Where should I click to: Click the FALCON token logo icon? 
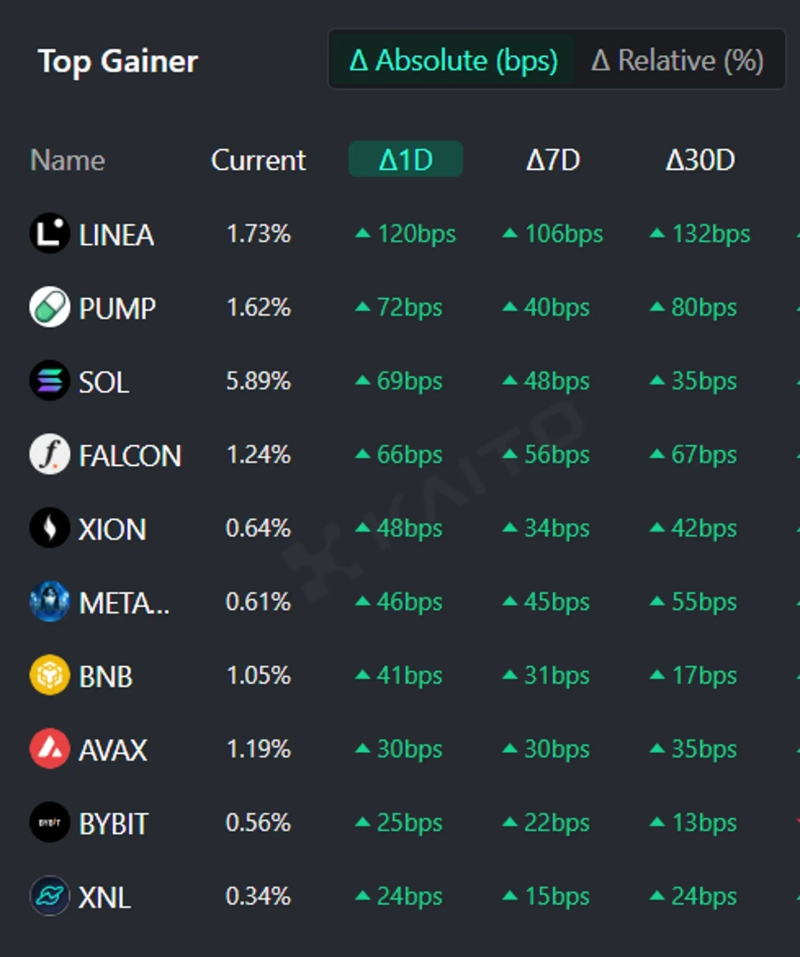tap(49, 455)
